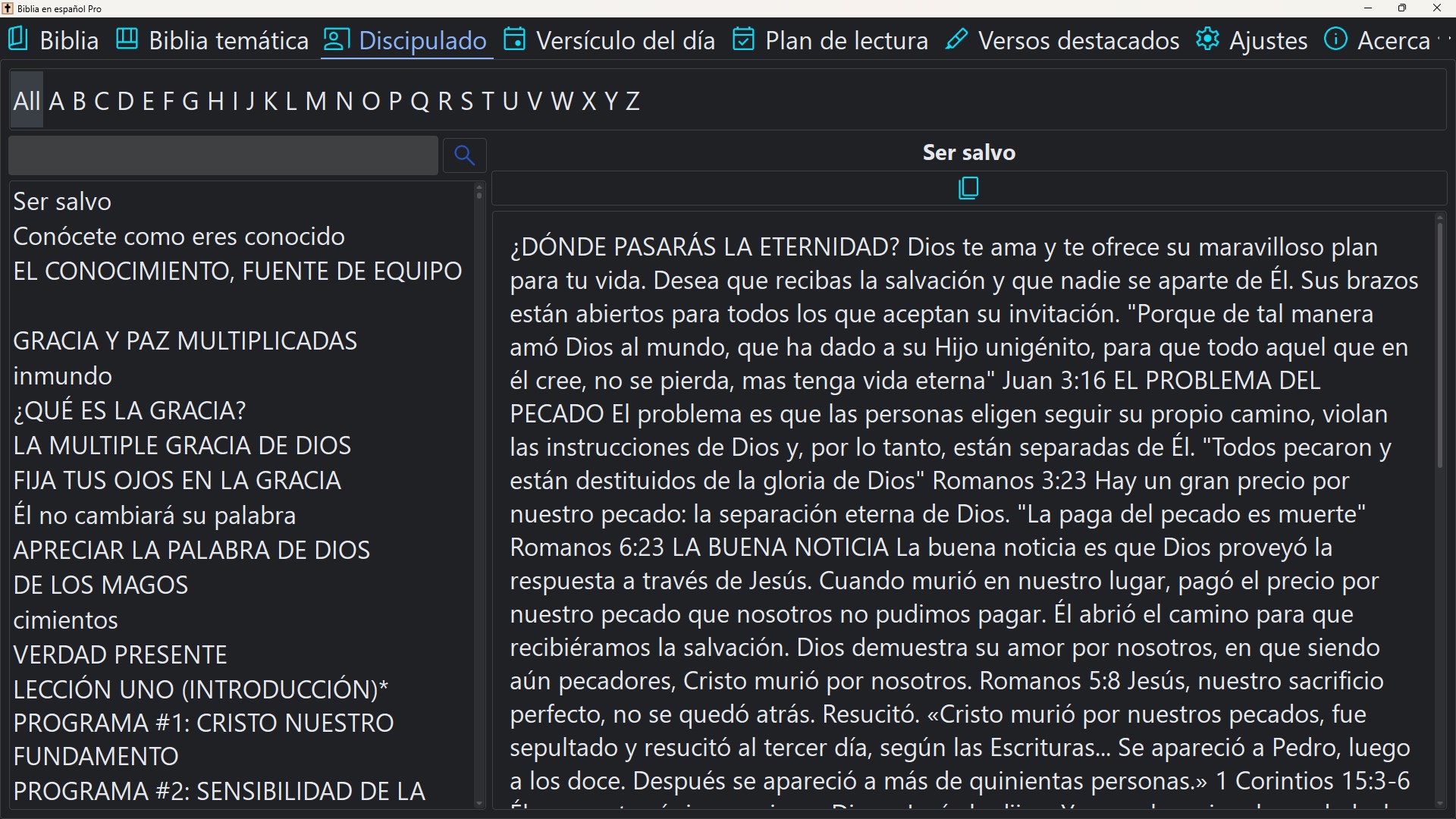The height and width of the screenshot is (819, 1456).
Task: Click inside the search text field
Action: point(223,155)
